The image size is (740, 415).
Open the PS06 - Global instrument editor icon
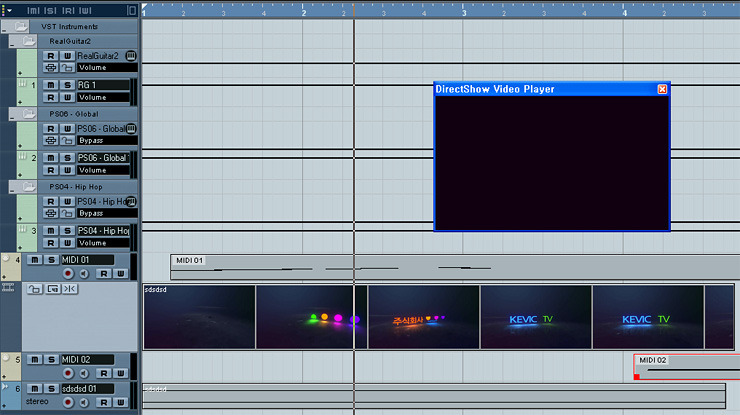click(x=131, y=128)
